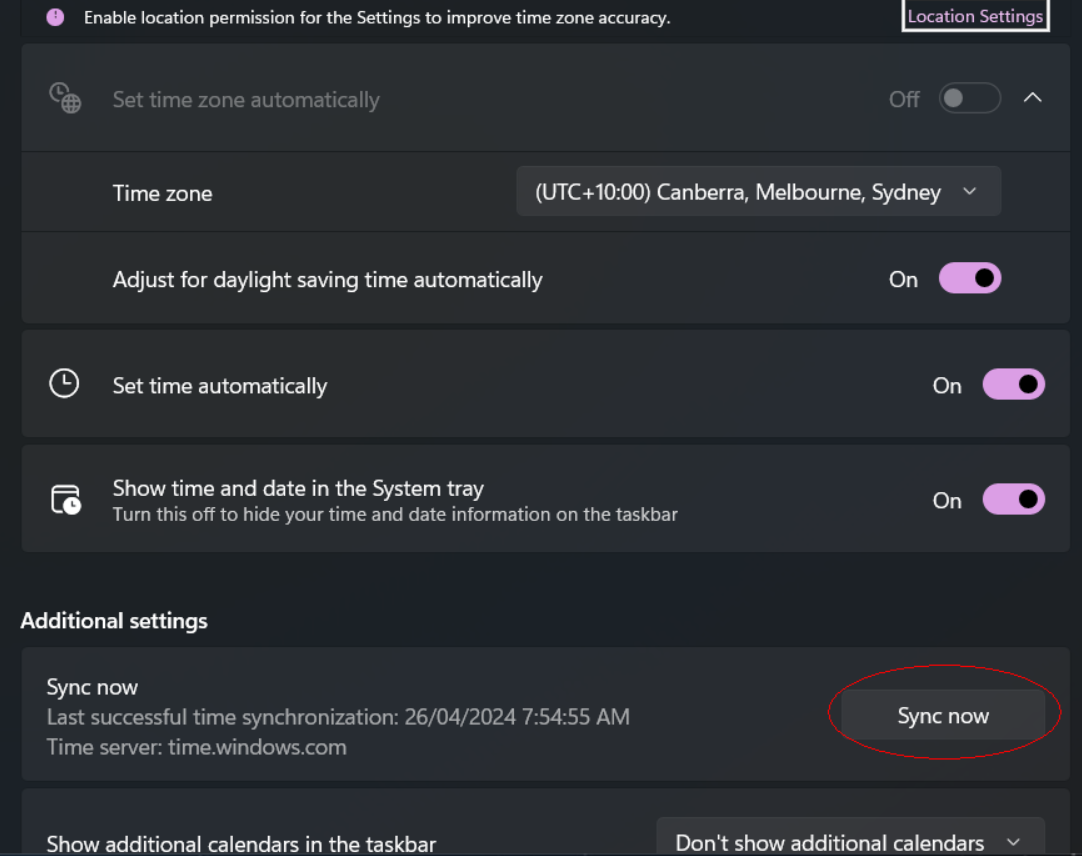Image resolution: width=1082 pixels, height=856 pixels.
Task: Hide time and date in the System tray
Action: pyautogui.click(x=1013, y=500)
